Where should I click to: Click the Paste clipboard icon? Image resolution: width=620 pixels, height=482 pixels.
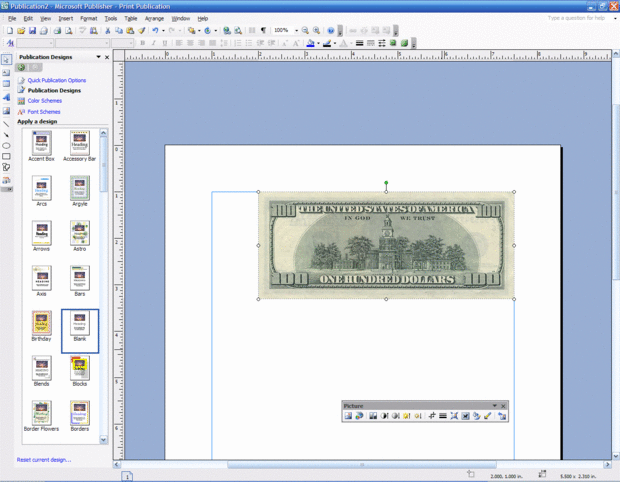click(x=130, y=30)
